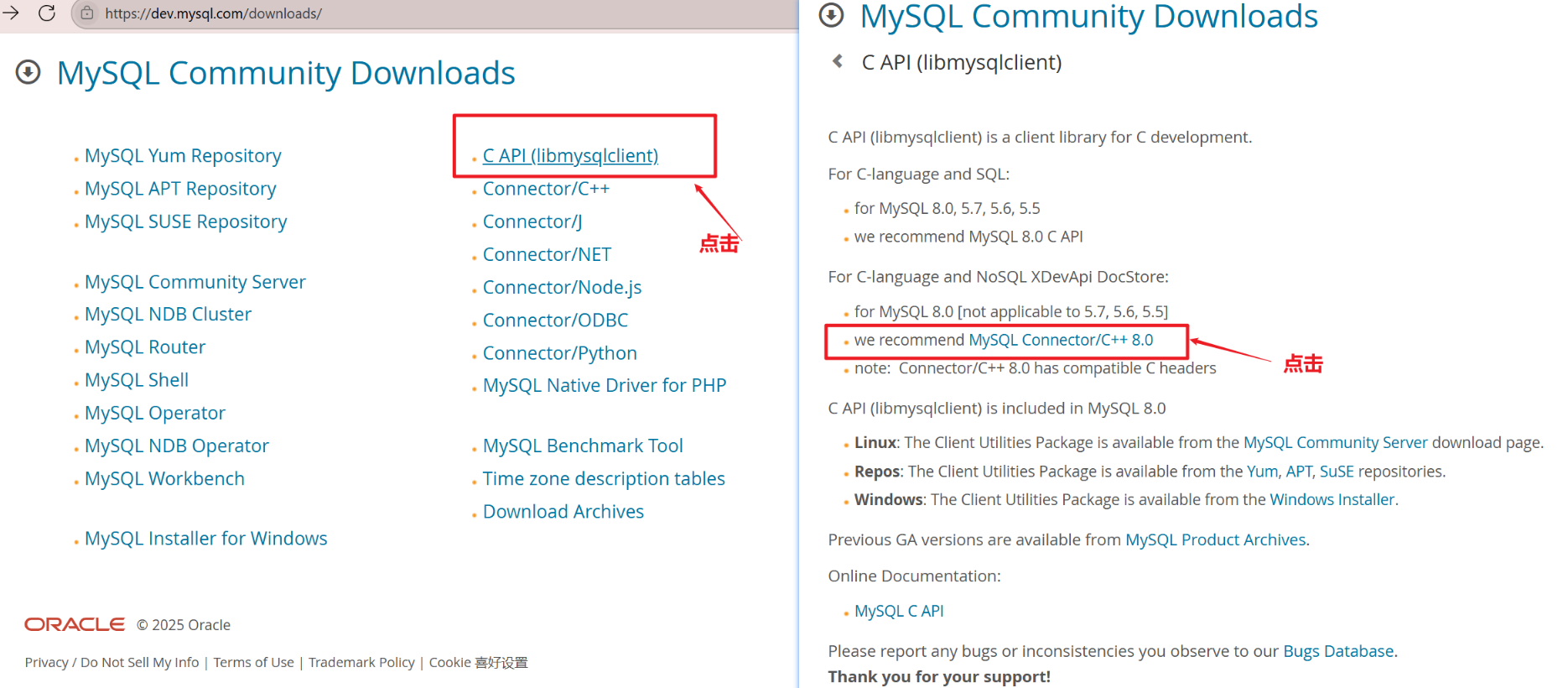This screenshot has height=688, width=1568.
Task: Click the C API (libmysqlclient) link
Action: click(570, 156)
